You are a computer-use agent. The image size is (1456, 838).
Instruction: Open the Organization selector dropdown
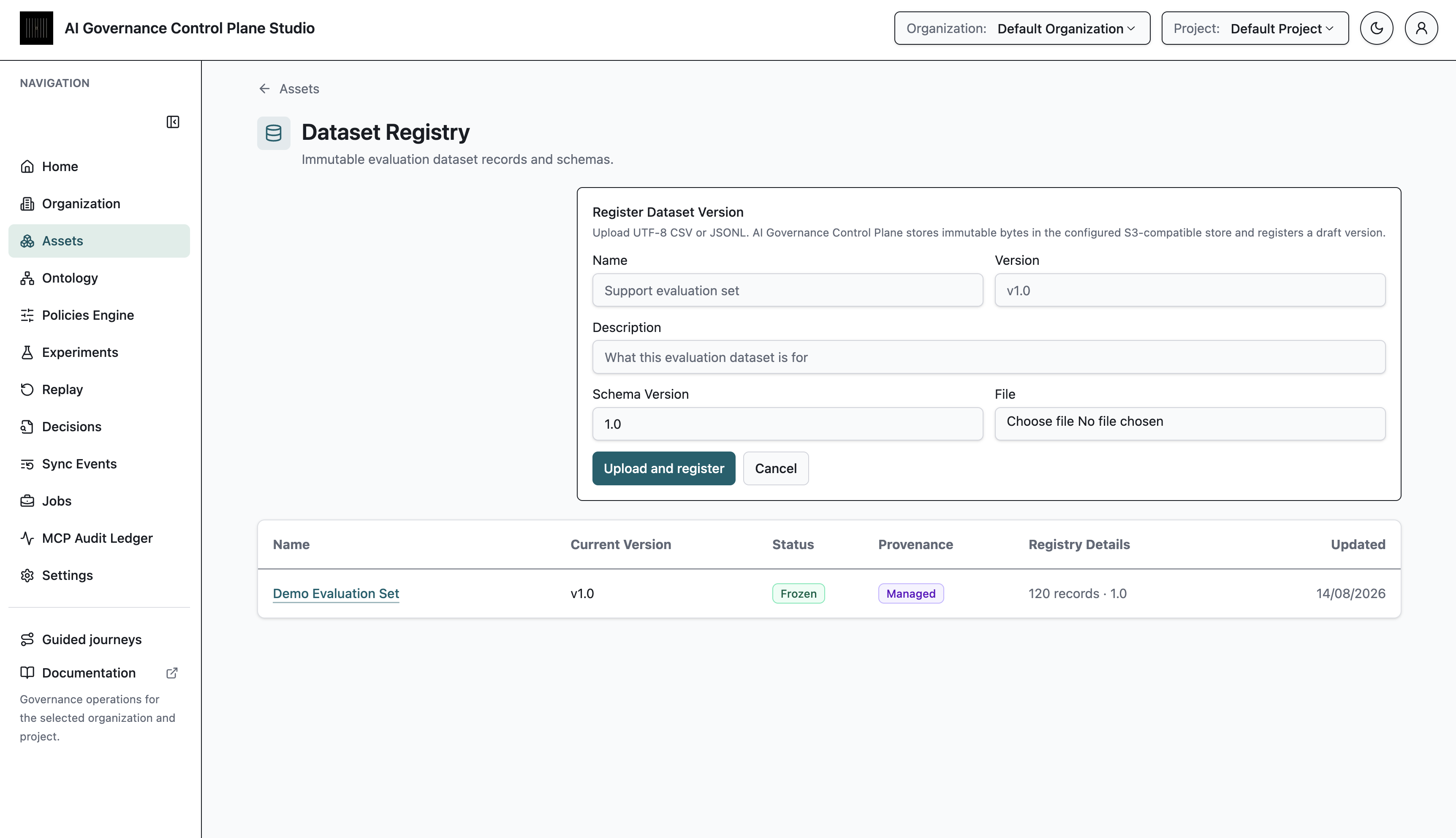[1021, 28]
